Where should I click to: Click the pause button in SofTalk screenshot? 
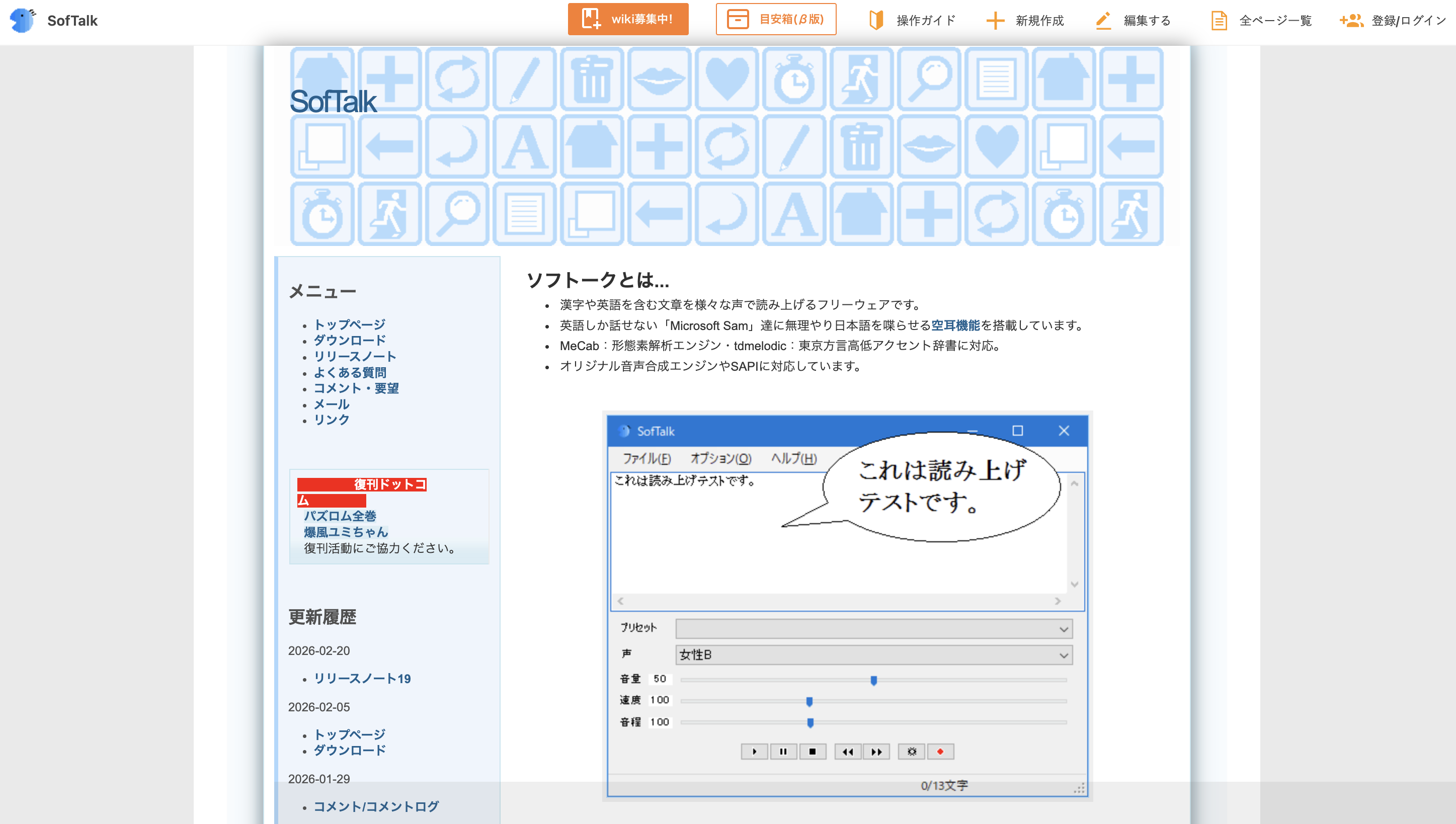click(783, 752)
